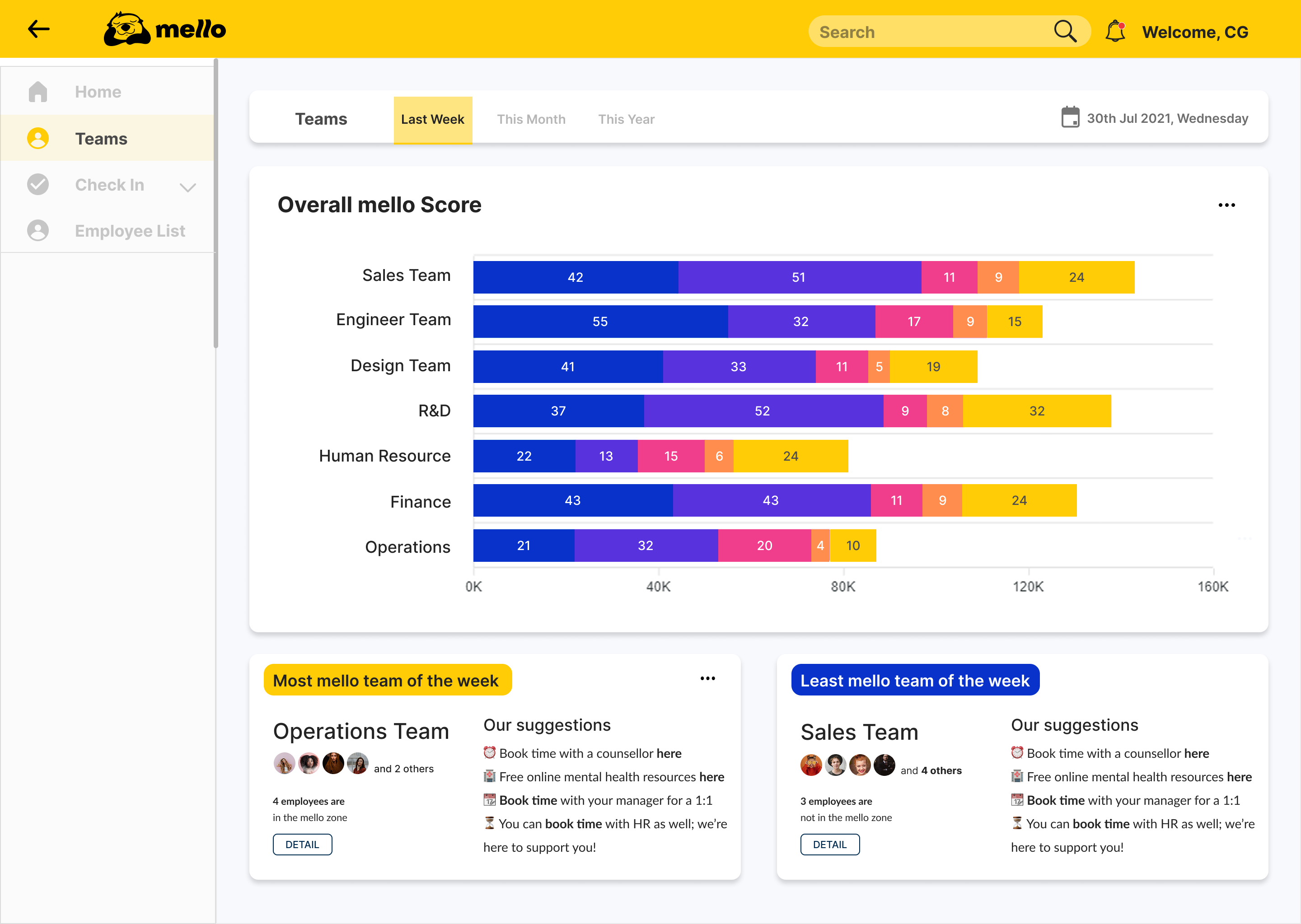Click Operations pink segment 20

pyautogui.click(x=764, y=546)
